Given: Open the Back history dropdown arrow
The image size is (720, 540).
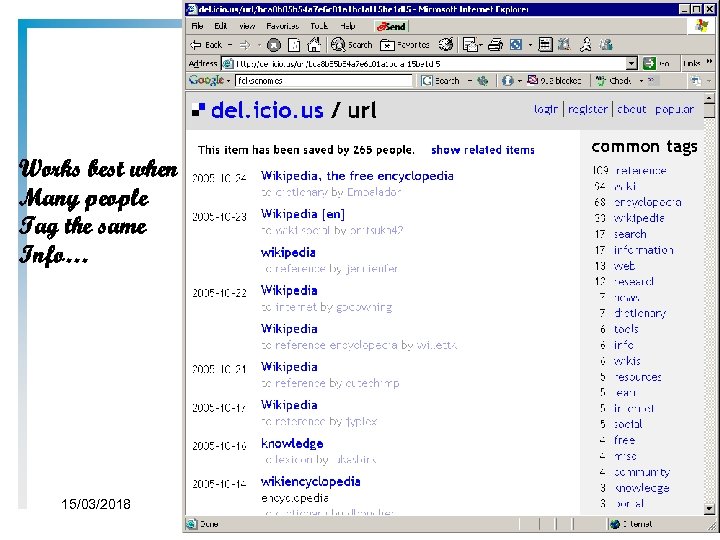Looking at the screenshot, I should [x=230, y=45].
